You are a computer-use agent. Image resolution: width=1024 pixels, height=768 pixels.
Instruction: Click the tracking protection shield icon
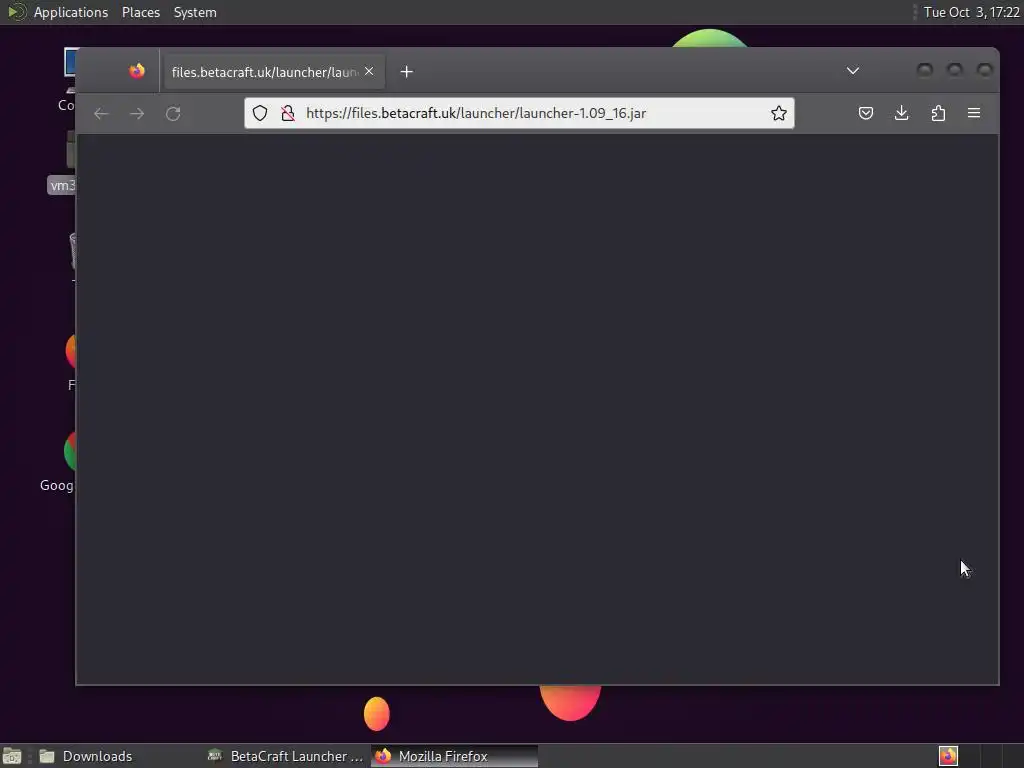[x=260, y=113]
